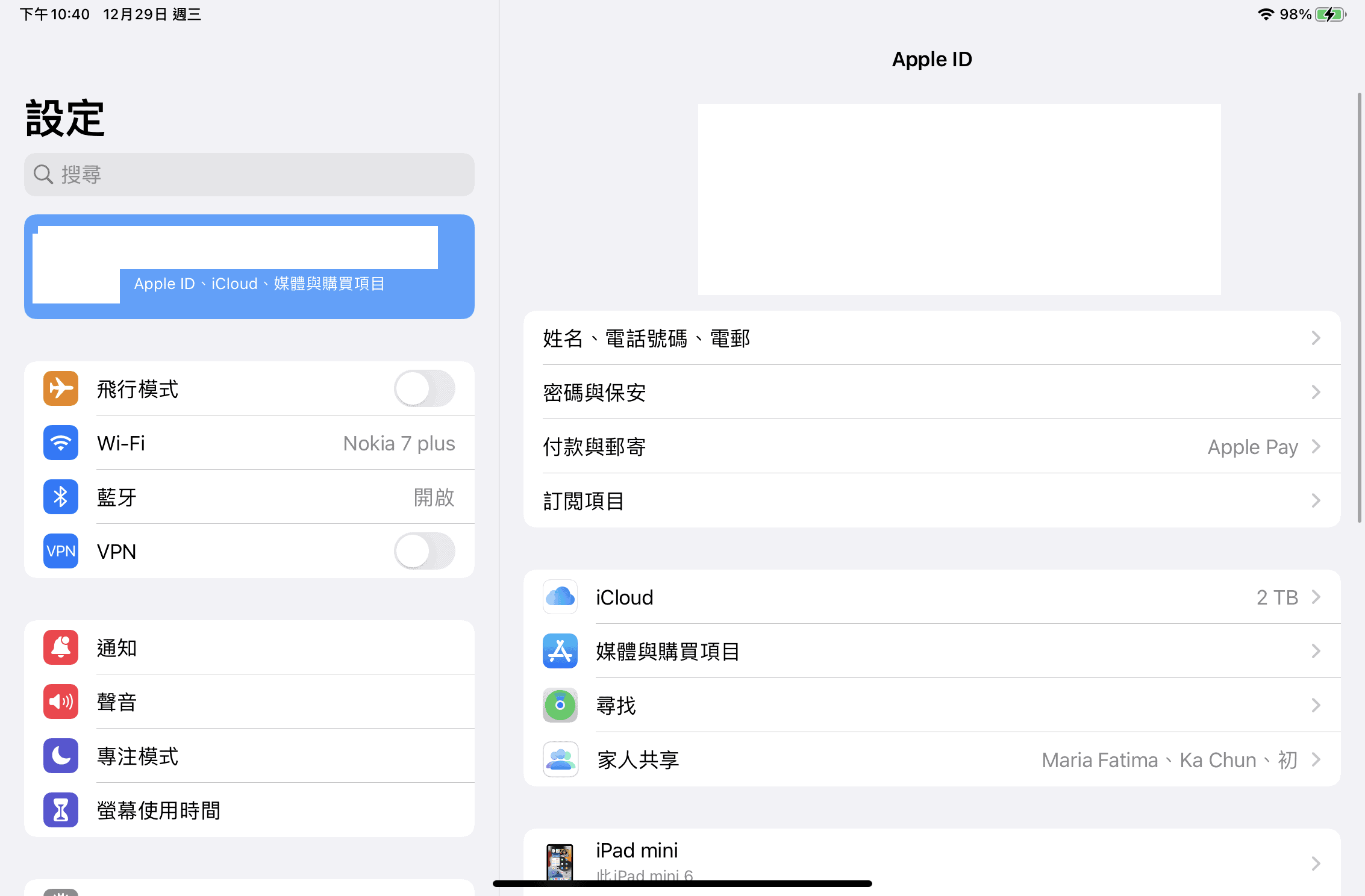Tap the Nokia 7 plus network name
Image resolution: width=1365 pixels, height=896 pixels.
399,443
